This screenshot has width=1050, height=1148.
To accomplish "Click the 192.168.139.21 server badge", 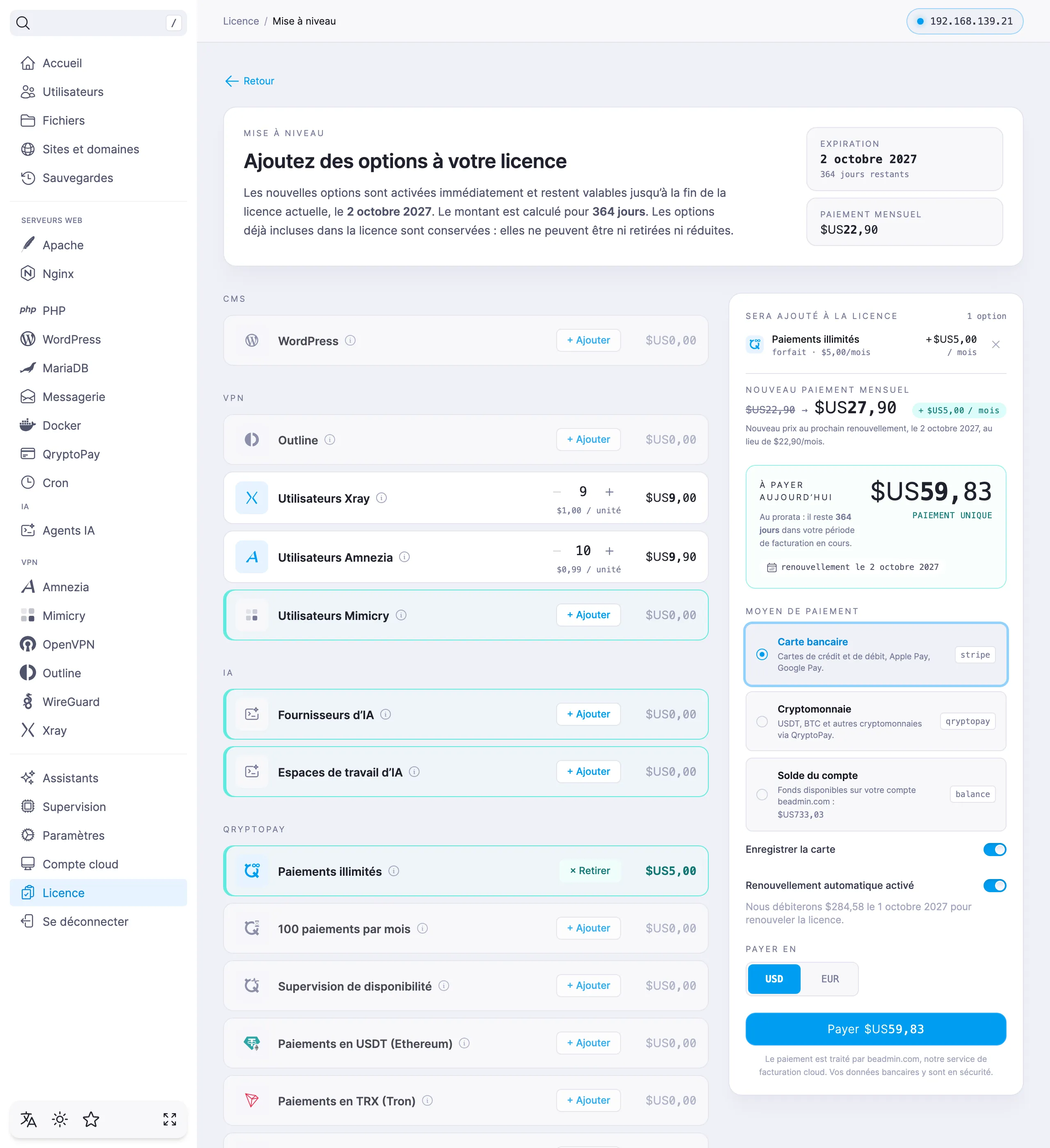I will click(965, 21).
